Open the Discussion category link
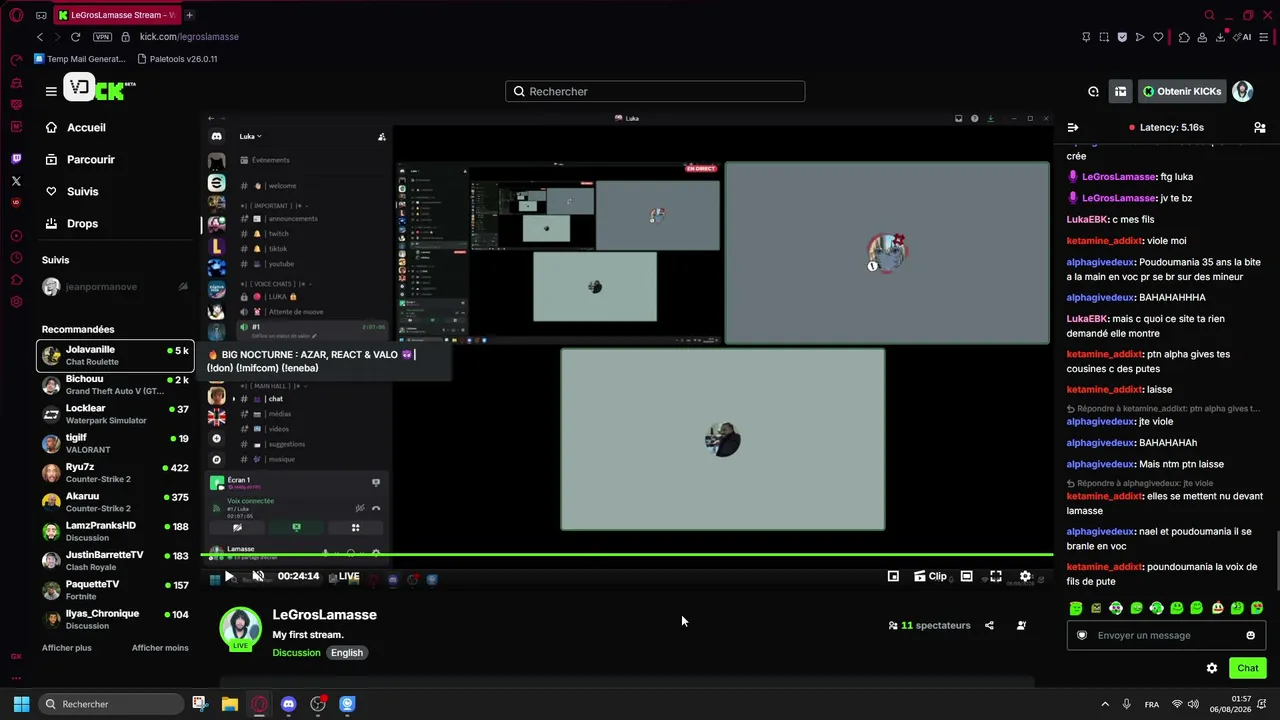This screenshot has width=1280, height=720. tap(296, 653)
